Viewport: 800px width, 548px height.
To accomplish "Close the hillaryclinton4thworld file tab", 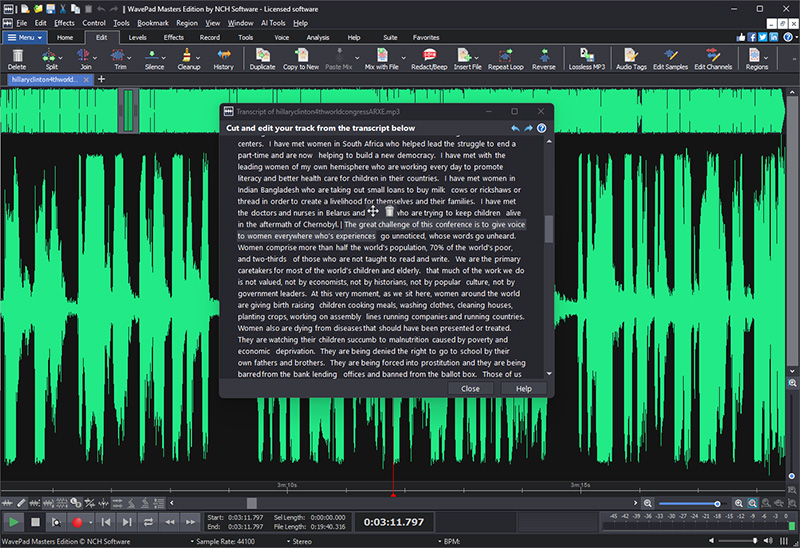I will pos(86,80).
